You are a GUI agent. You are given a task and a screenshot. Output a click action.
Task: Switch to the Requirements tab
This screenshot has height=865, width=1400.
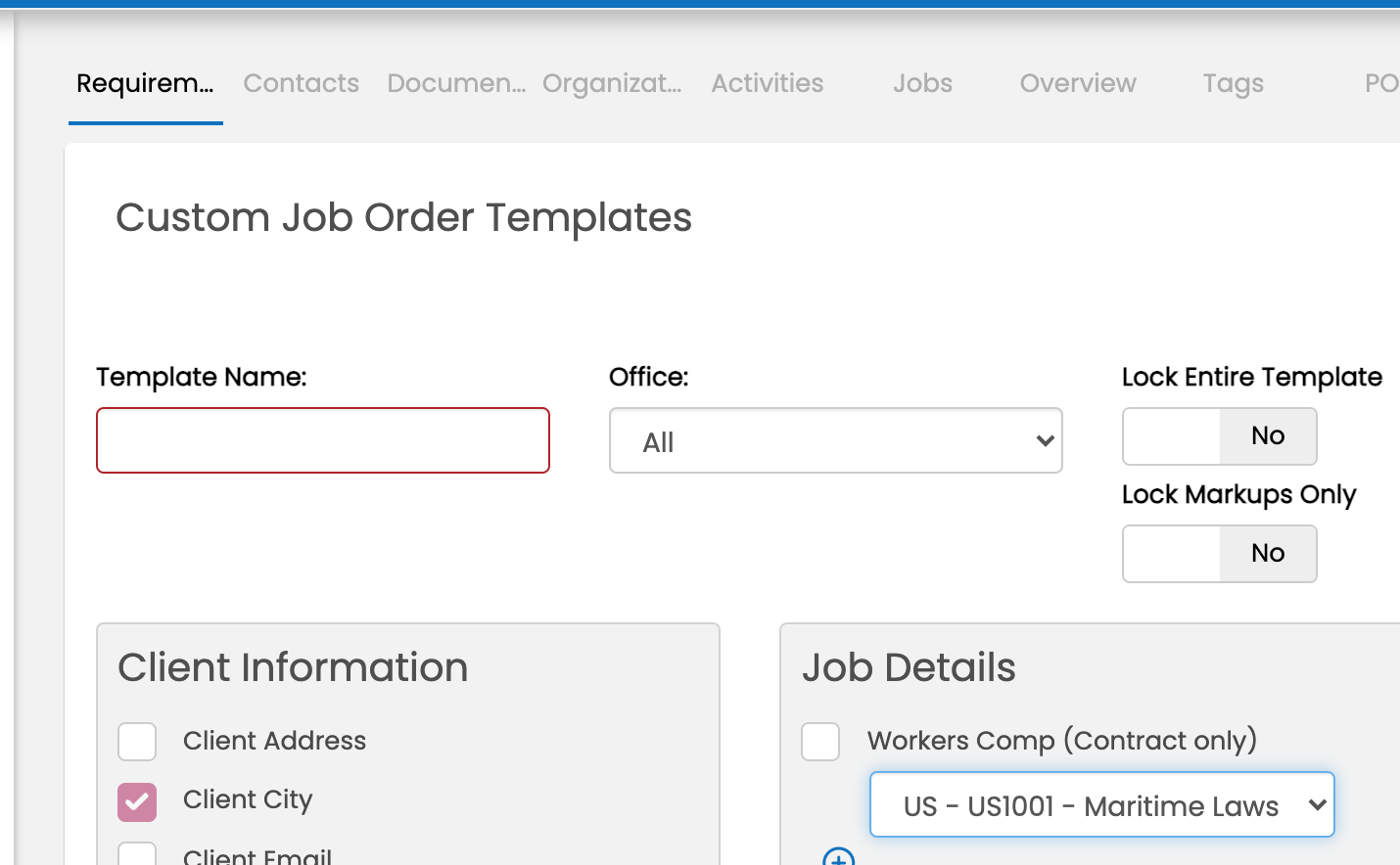click(145, 83)
